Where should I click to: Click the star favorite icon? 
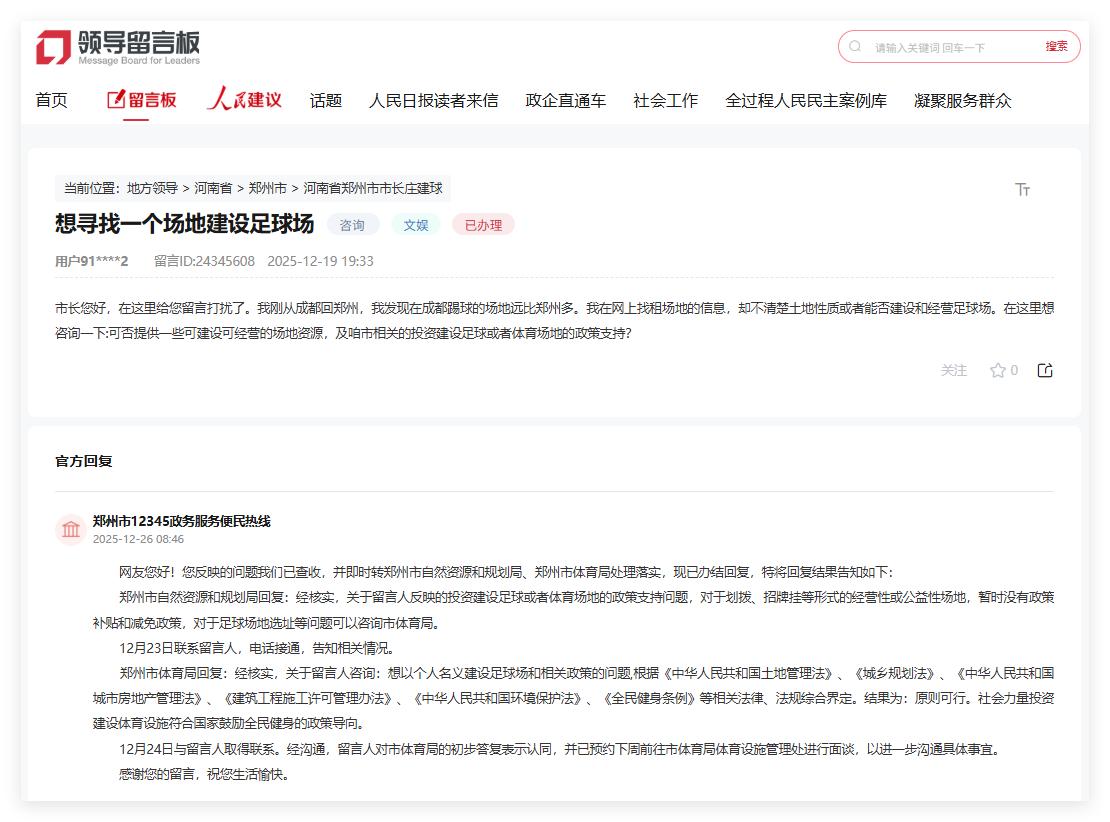tap(997, 371)
